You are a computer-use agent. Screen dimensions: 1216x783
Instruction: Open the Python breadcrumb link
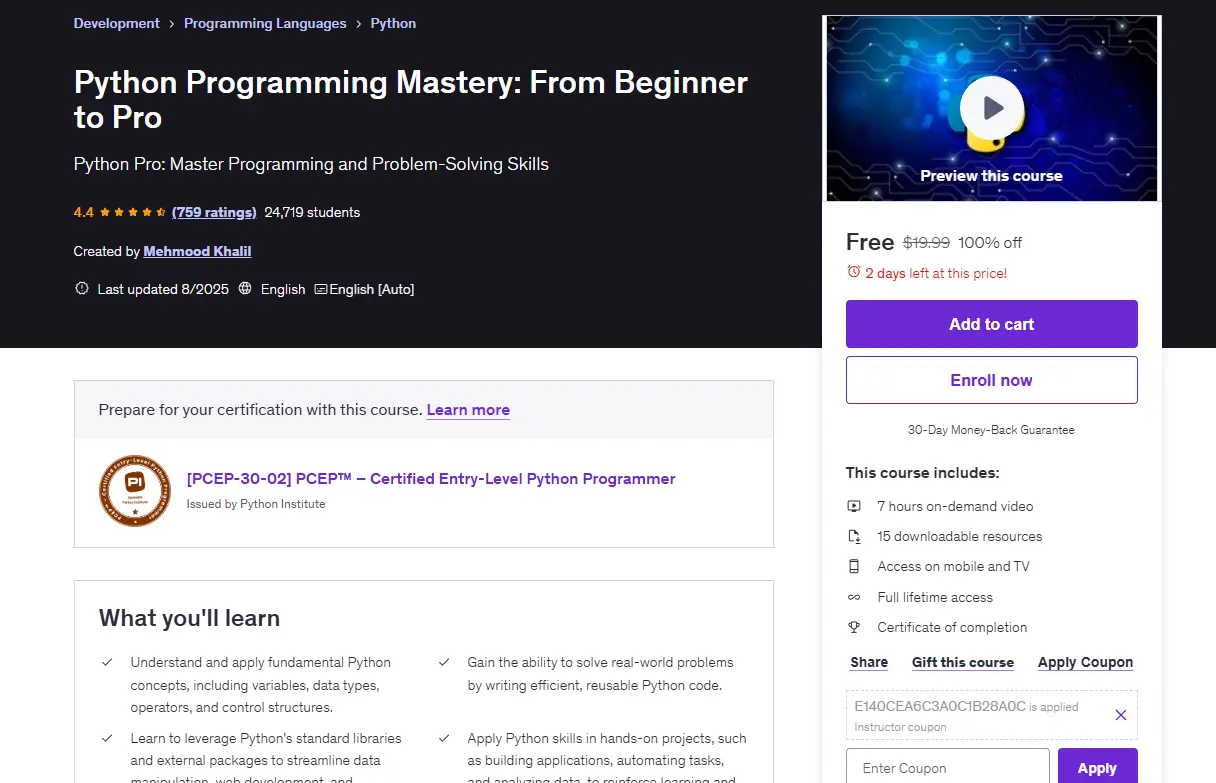coord(393,23)
